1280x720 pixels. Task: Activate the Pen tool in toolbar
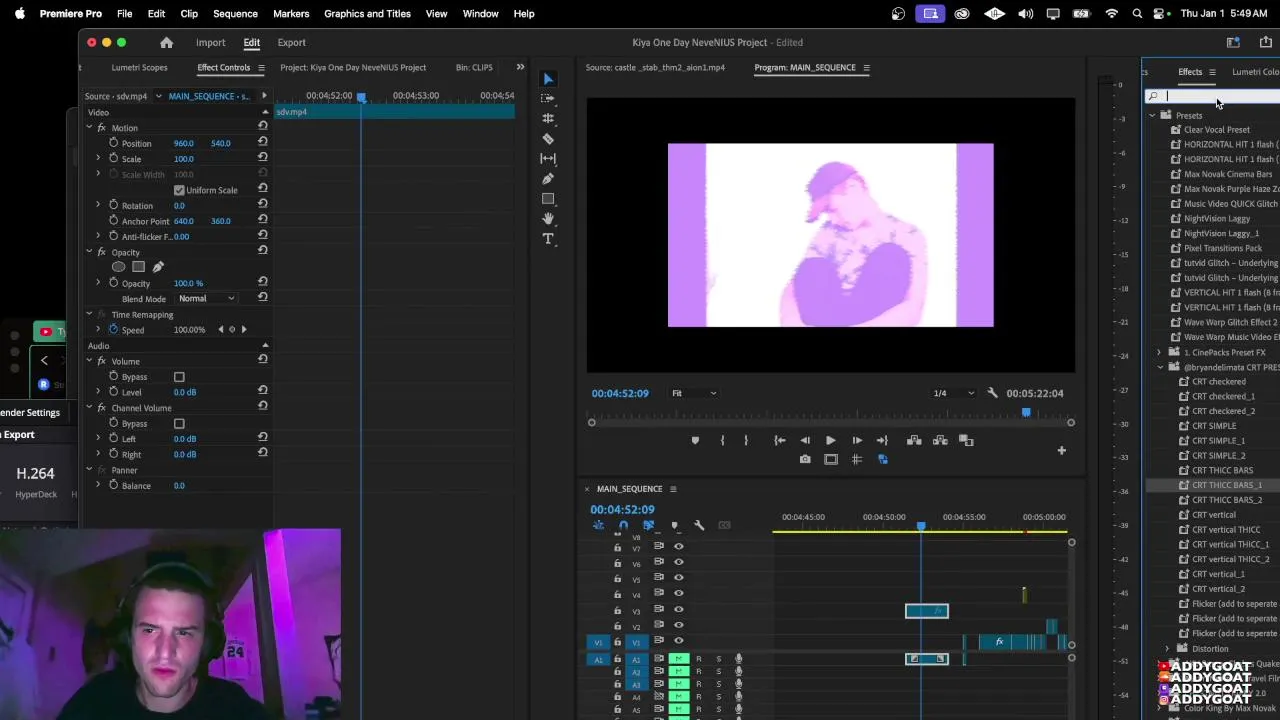pyautogui.click(x=548, y=179)
